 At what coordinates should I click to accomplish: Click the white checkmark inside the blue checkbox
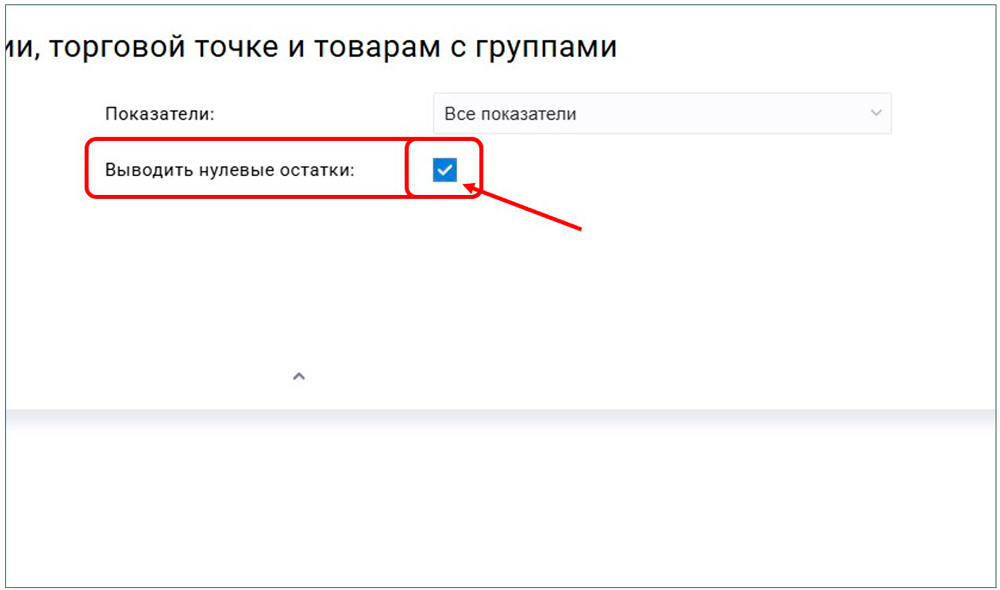(x=445, y=170)
